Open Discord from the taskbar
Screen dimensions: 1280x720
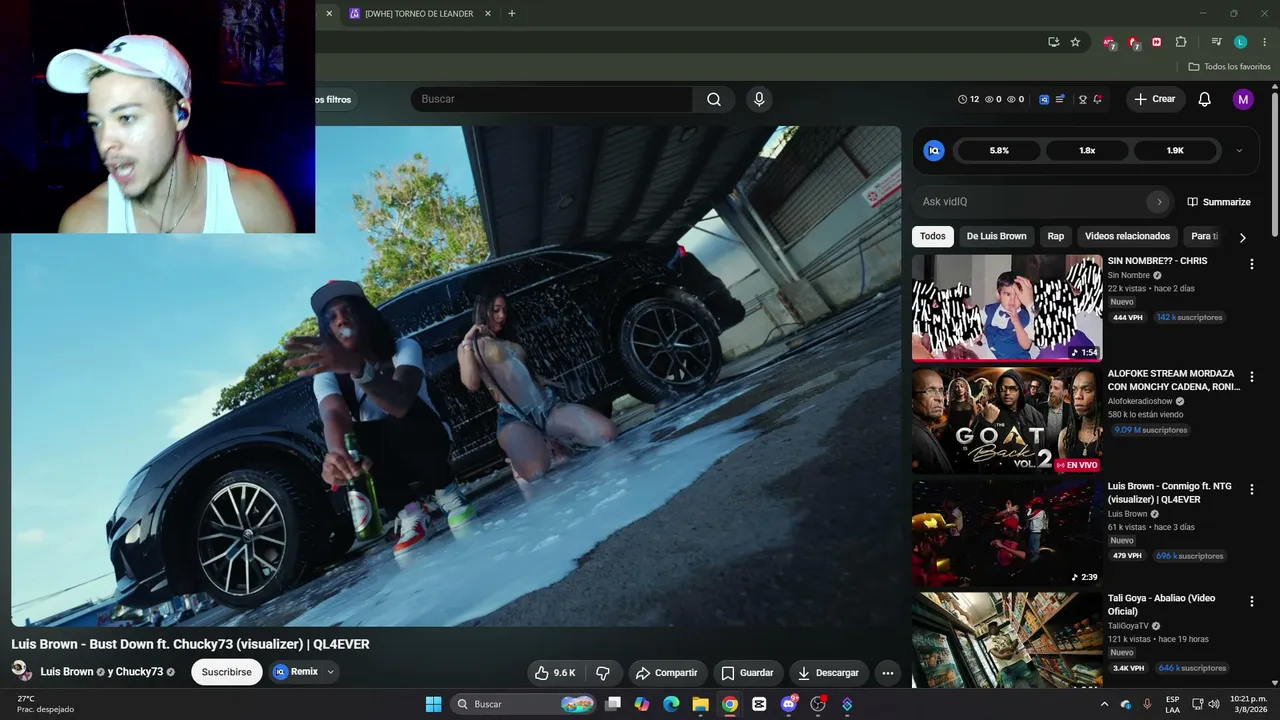789,704
